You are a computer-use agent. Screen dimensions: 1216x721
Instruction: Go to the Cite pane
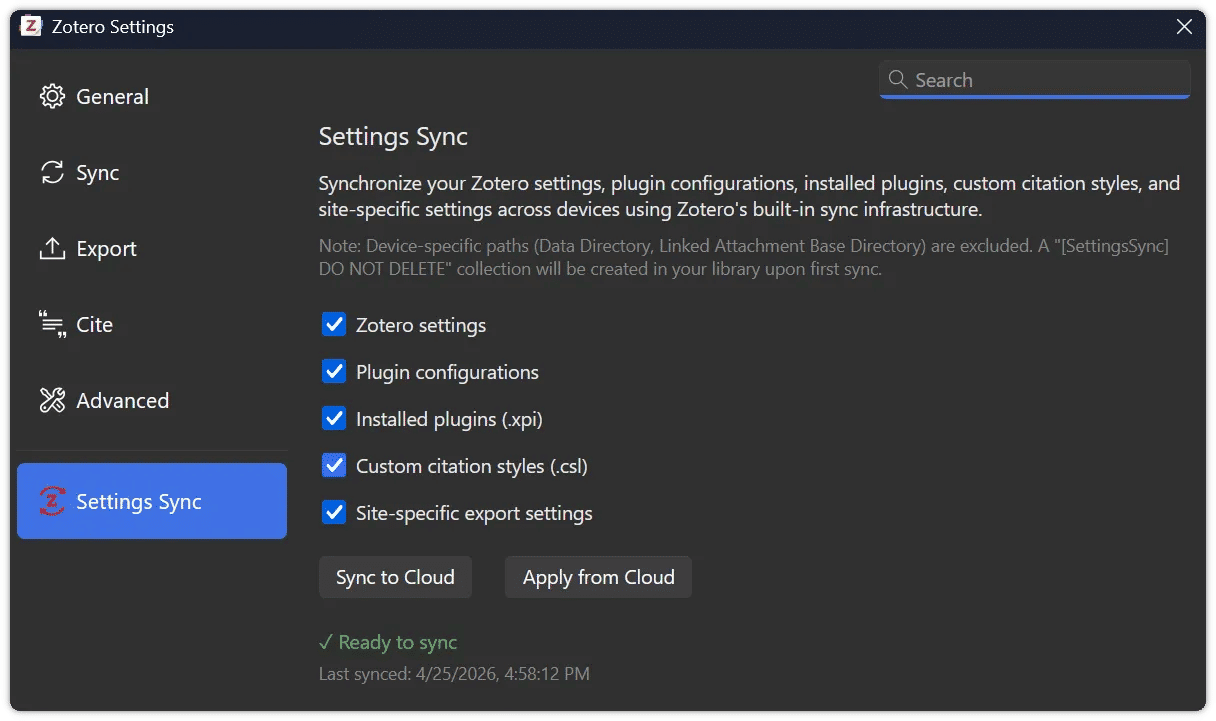(152, 324)
